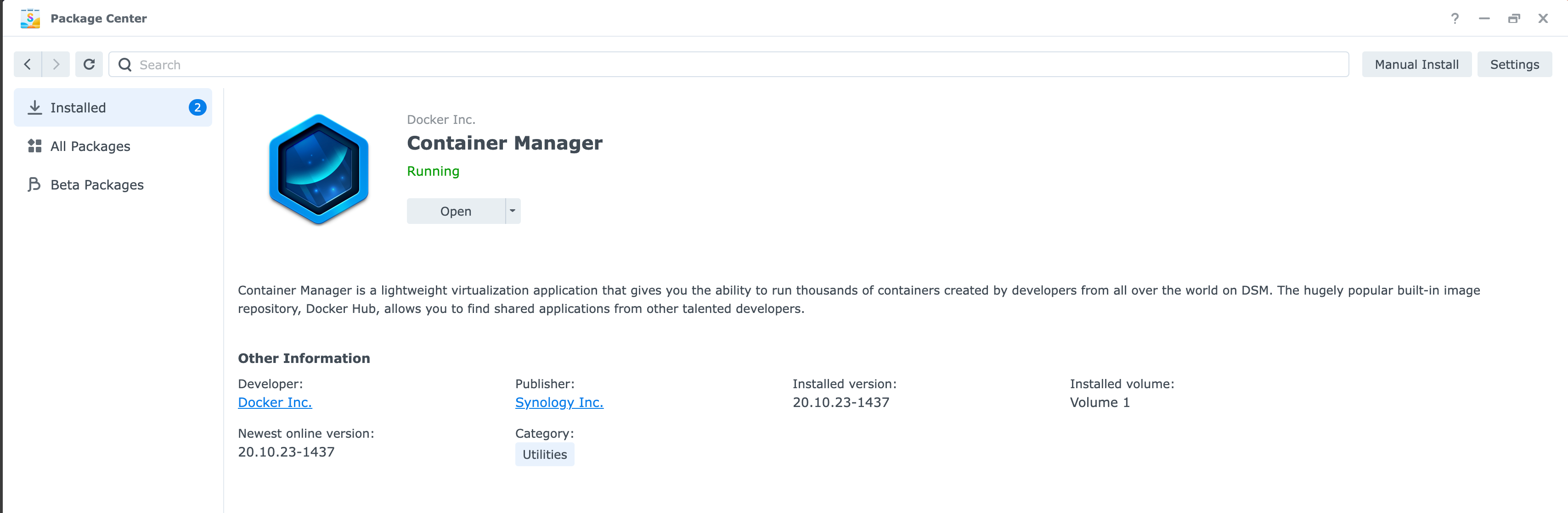Click the forward navigation arrow

click(56, 64)
